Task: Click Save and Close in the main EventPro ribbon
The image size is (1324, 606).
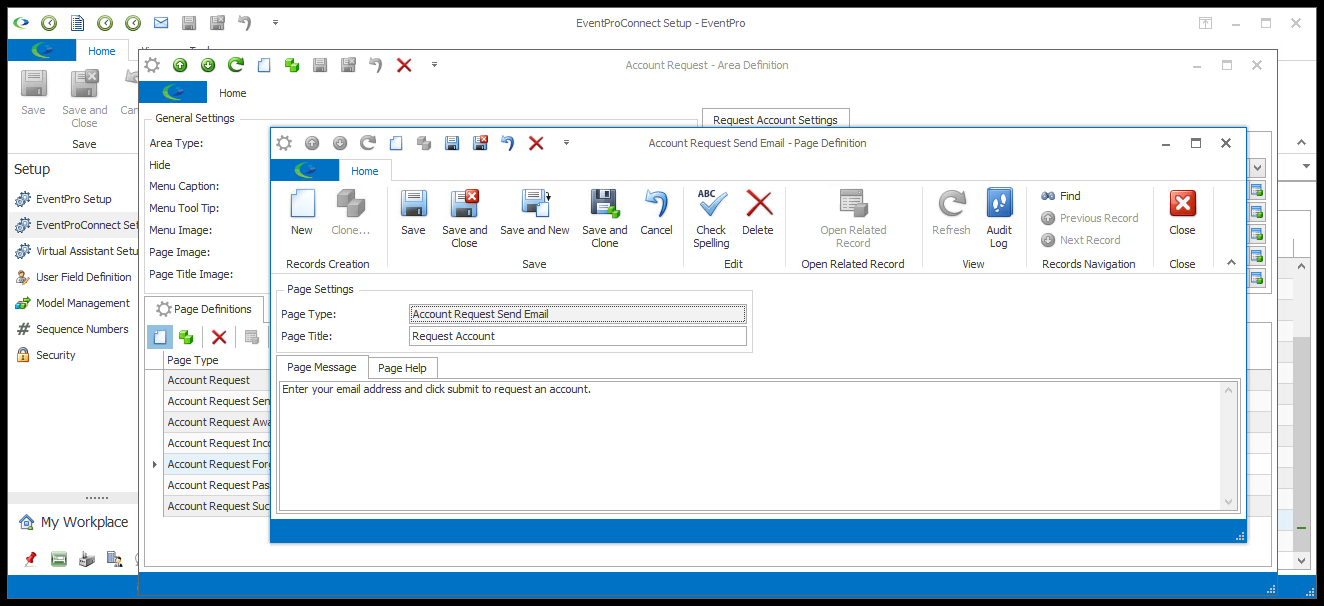Action: point(84,99)
